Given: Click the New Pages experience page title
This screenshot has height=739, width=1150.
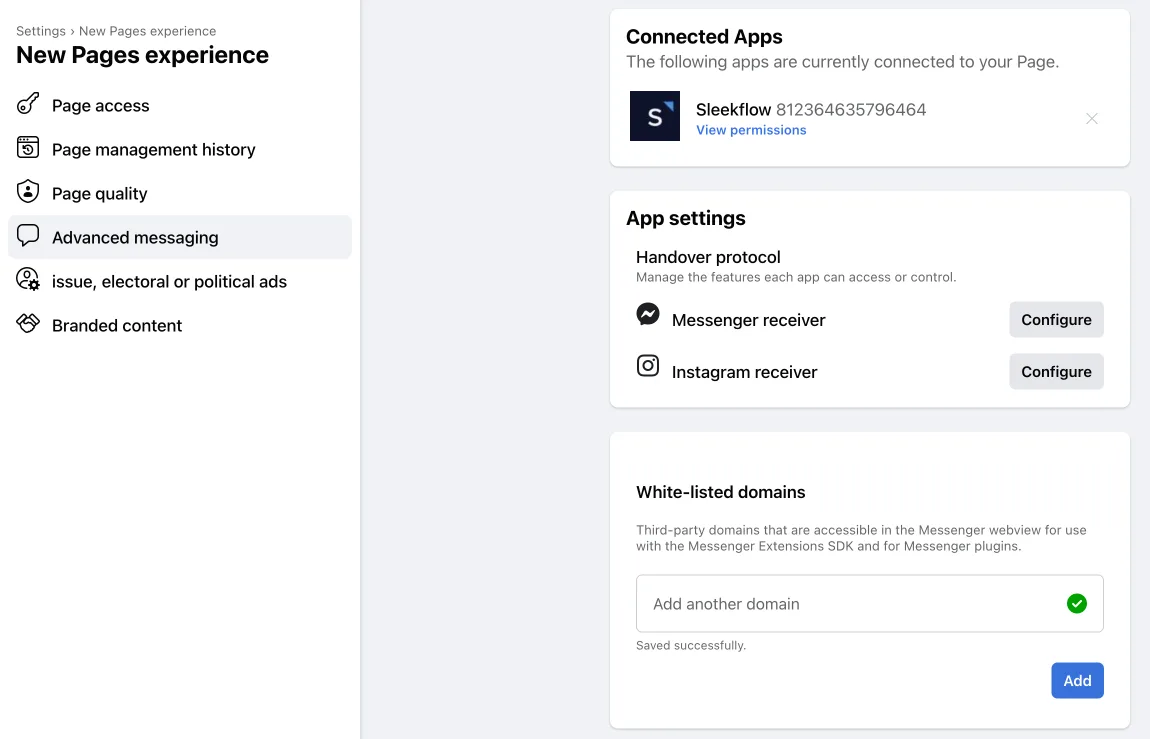Looking at the screenshot, I should click(142, 55).
